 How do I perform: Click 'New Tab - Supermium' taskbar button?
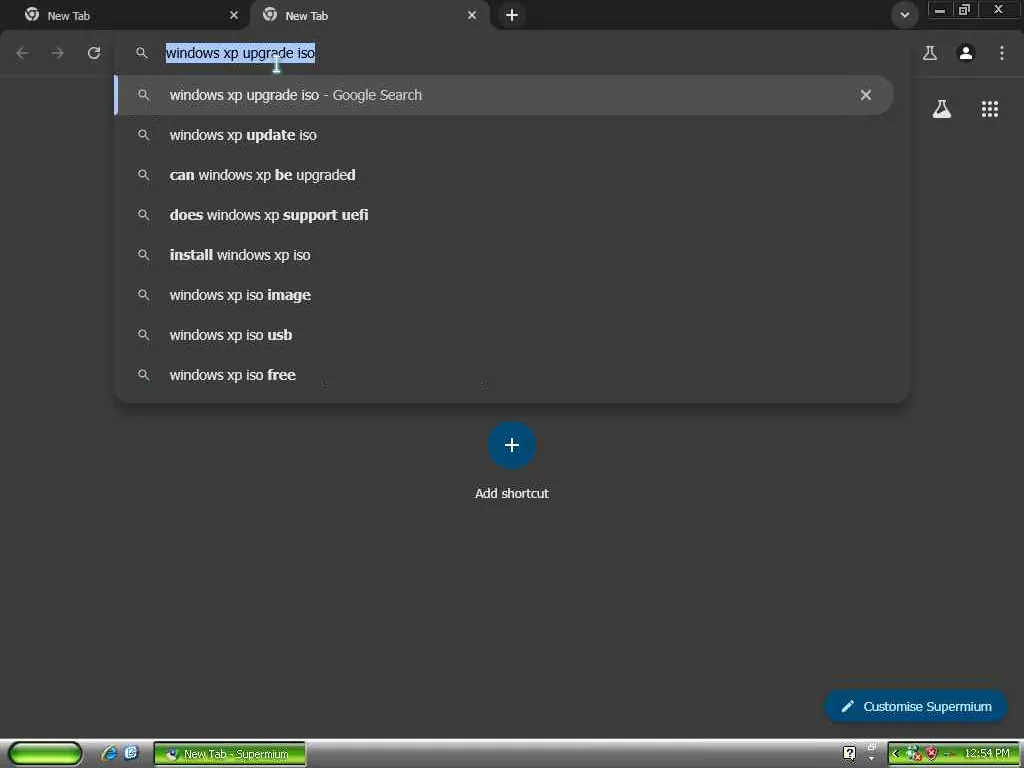(230, 754)
